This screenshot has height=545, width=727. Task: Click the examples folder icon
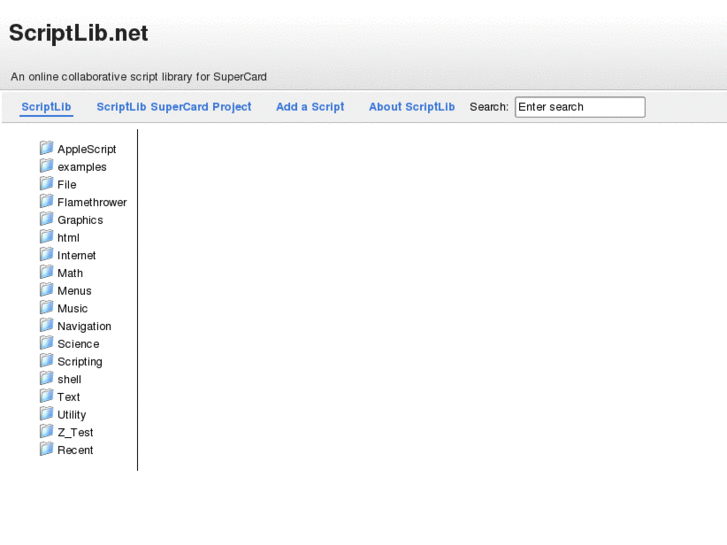[x=46, y=166]
